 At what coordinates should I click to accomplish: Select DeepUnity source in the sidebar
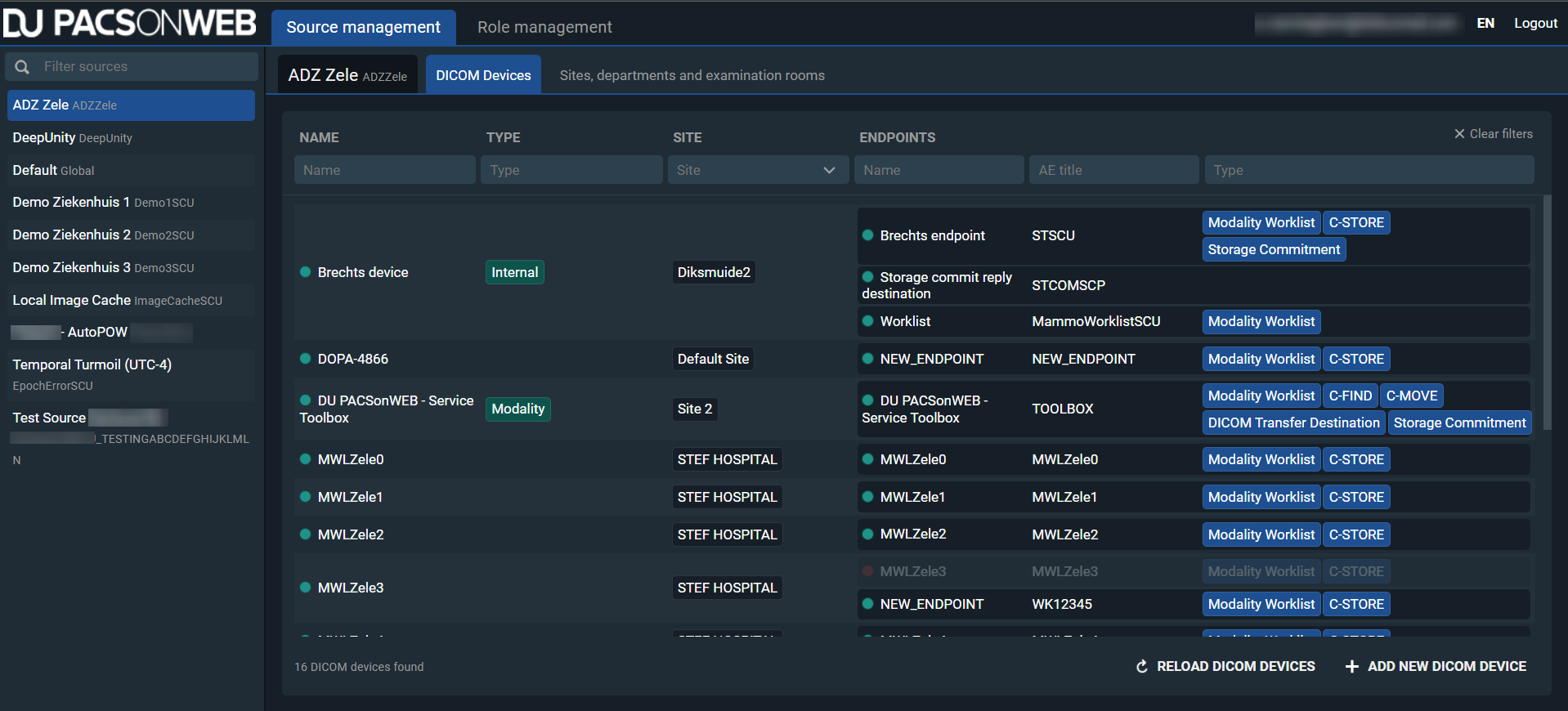72,137
